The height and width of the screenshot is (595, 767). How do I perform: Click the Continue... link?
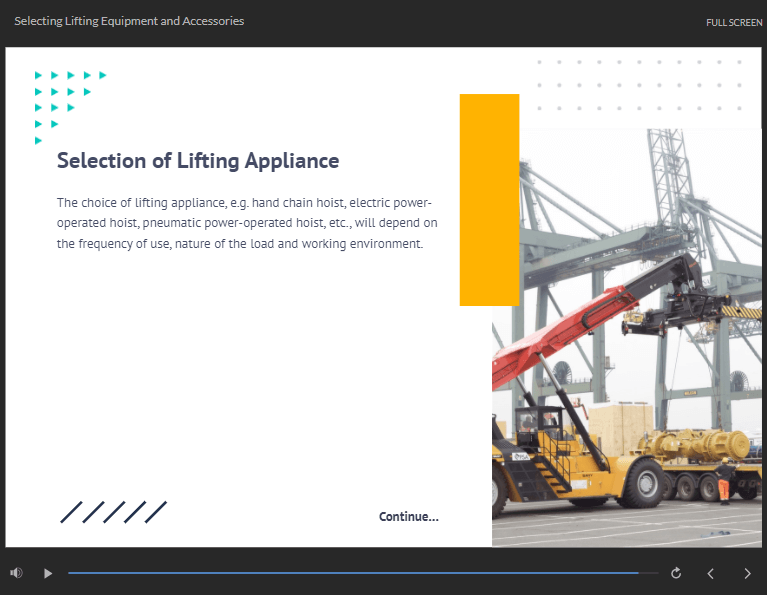click(409, 517)
